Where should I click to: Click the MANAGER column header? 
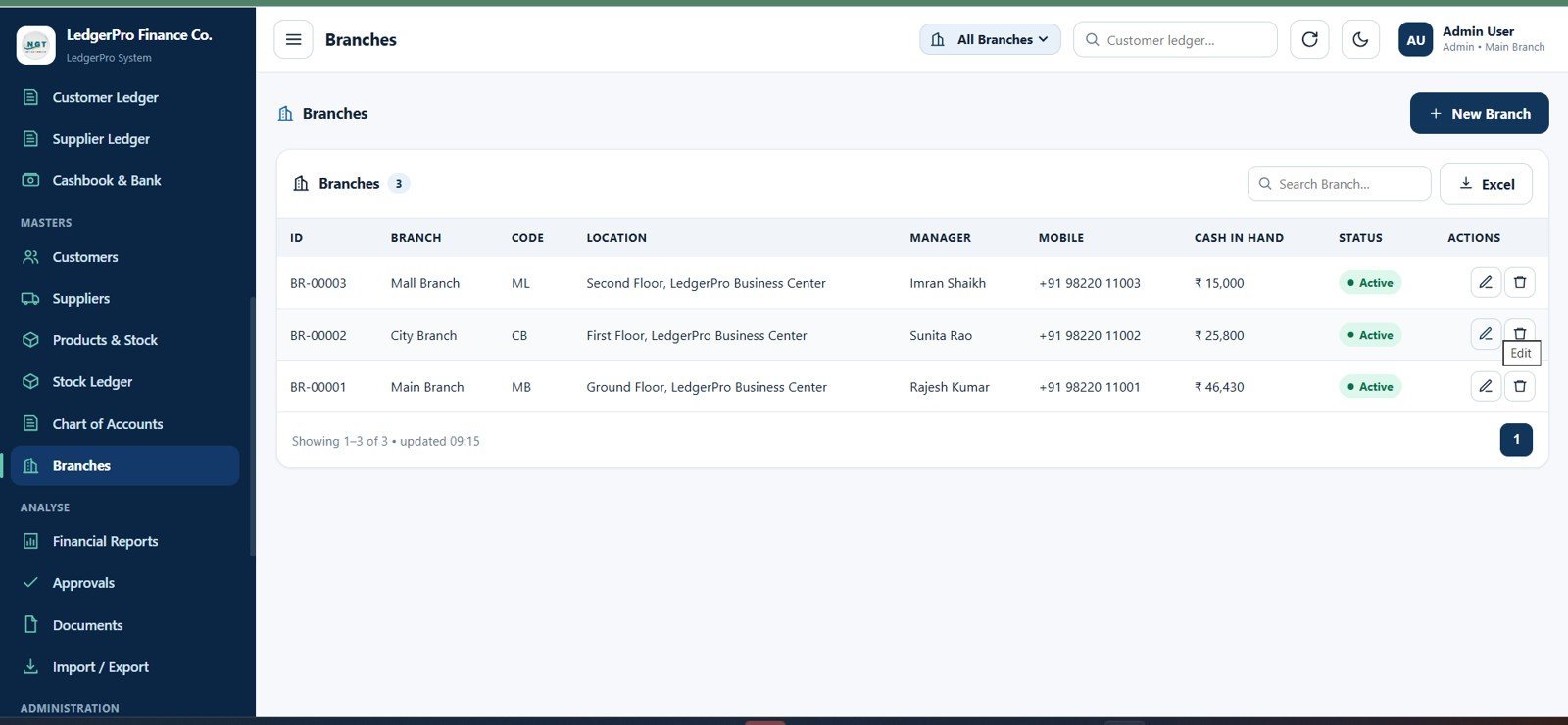point(940,238)
